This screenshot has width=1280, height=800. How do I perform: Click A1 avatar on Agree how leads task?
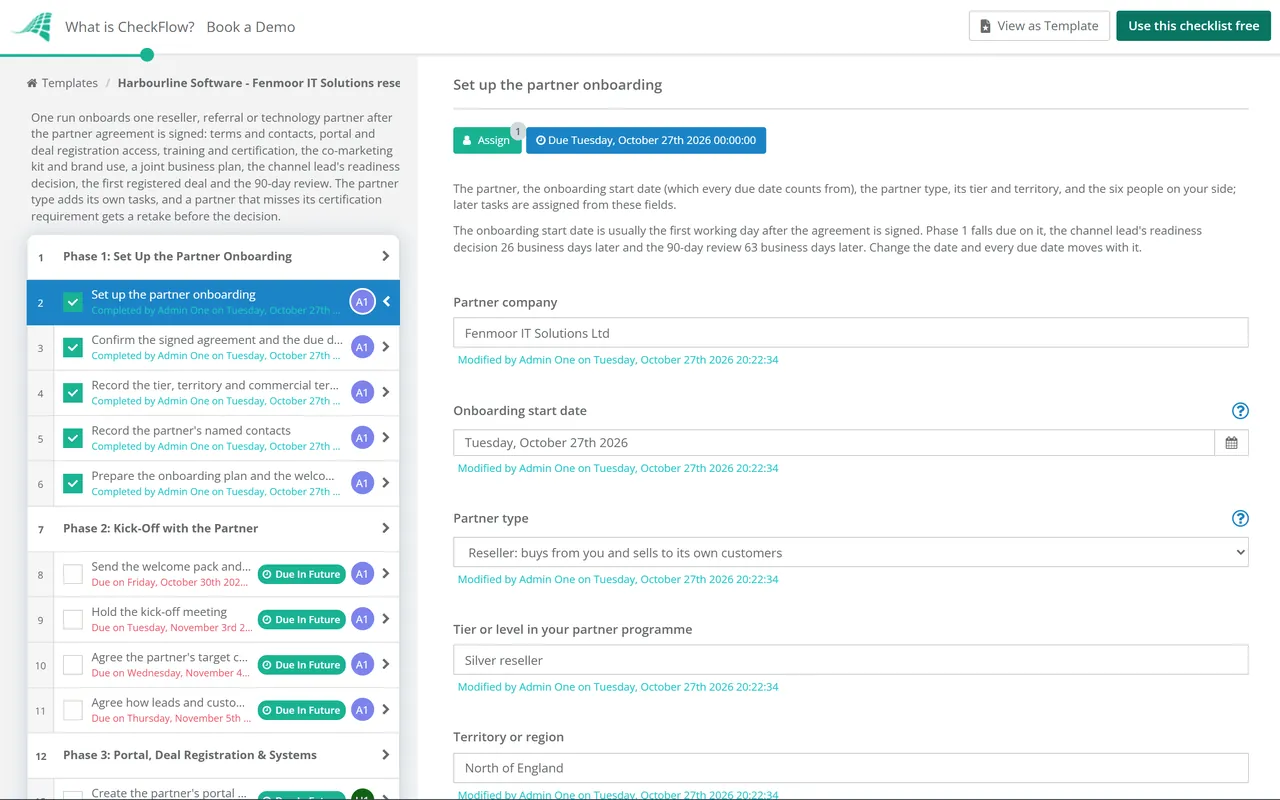(x=362, y=710)
